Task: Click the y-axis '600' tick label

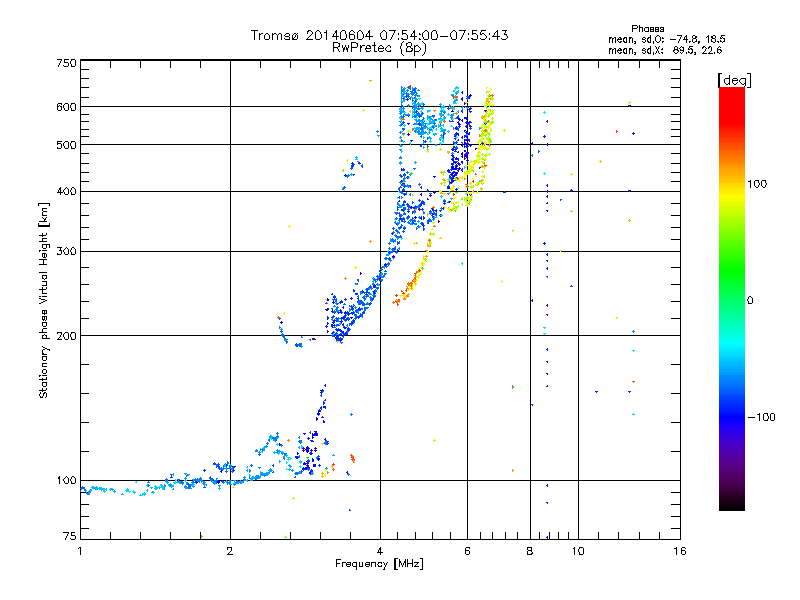Action: coord(66,107)
